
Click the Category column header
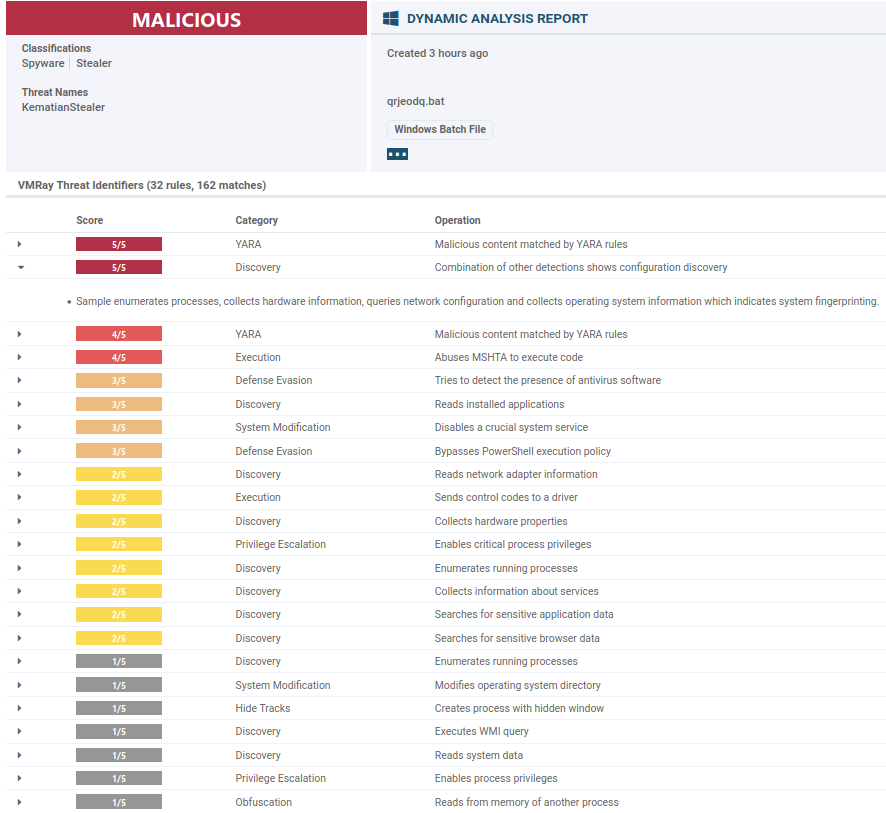coord(257,220)
